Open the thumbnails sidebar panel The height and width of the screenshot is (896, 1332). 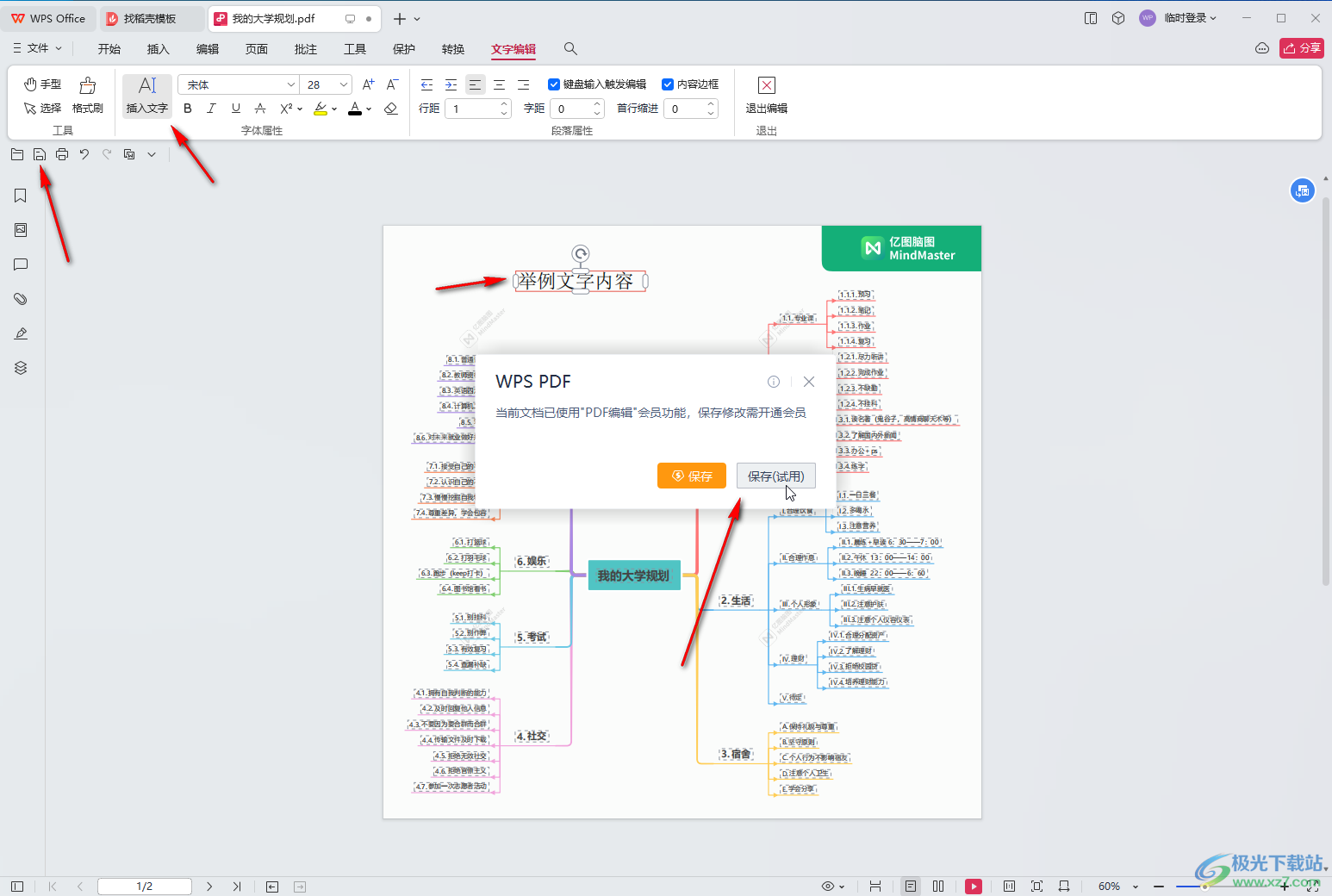click(x=21, y=230)
